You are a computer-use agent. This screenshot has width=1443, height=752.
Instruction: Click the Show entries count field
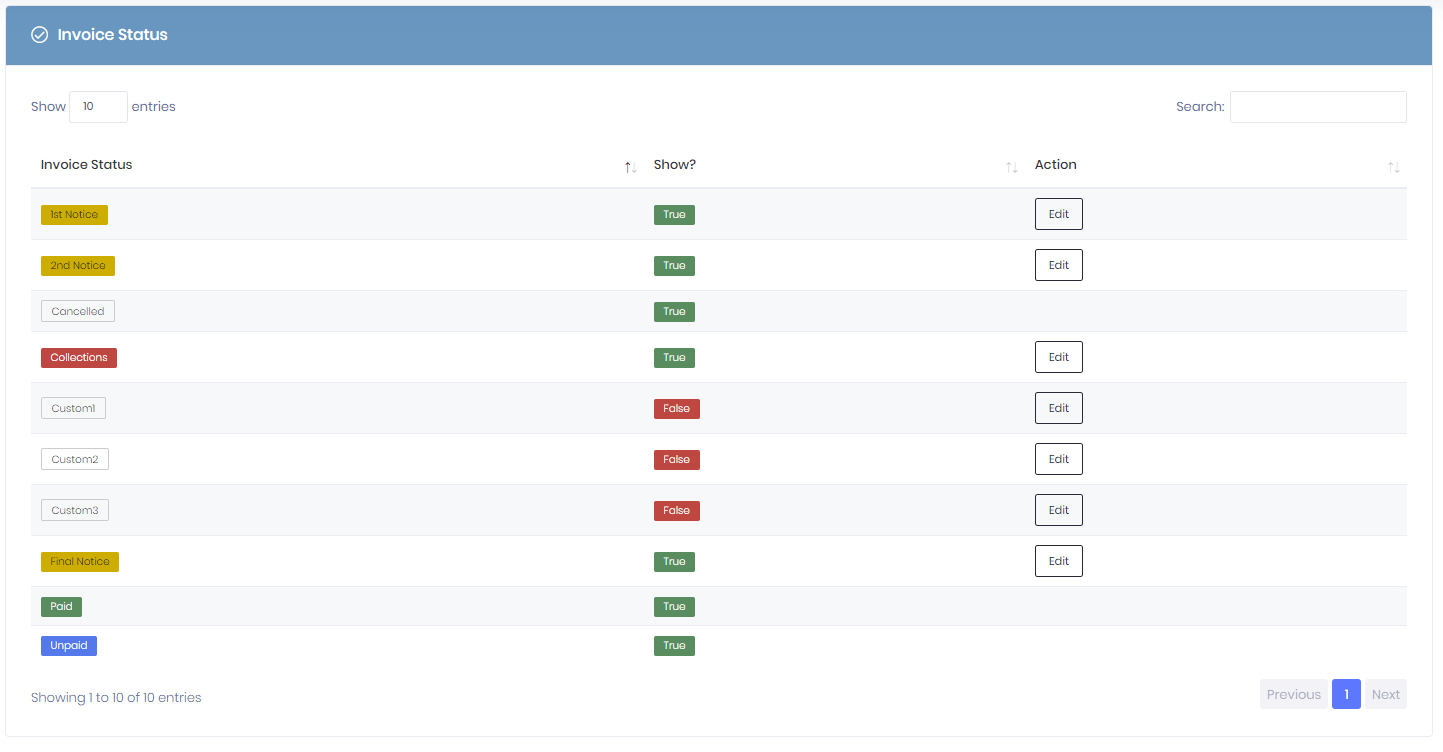coord(98,107)
